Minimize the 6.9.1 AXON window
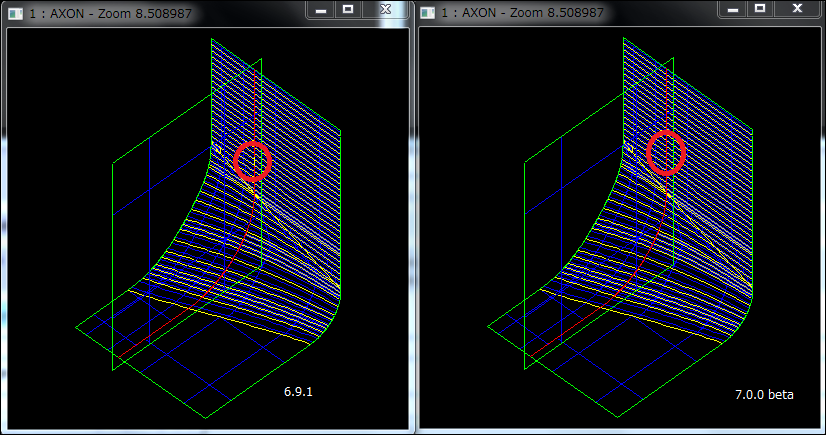826x435 pixels. point(321,8)
